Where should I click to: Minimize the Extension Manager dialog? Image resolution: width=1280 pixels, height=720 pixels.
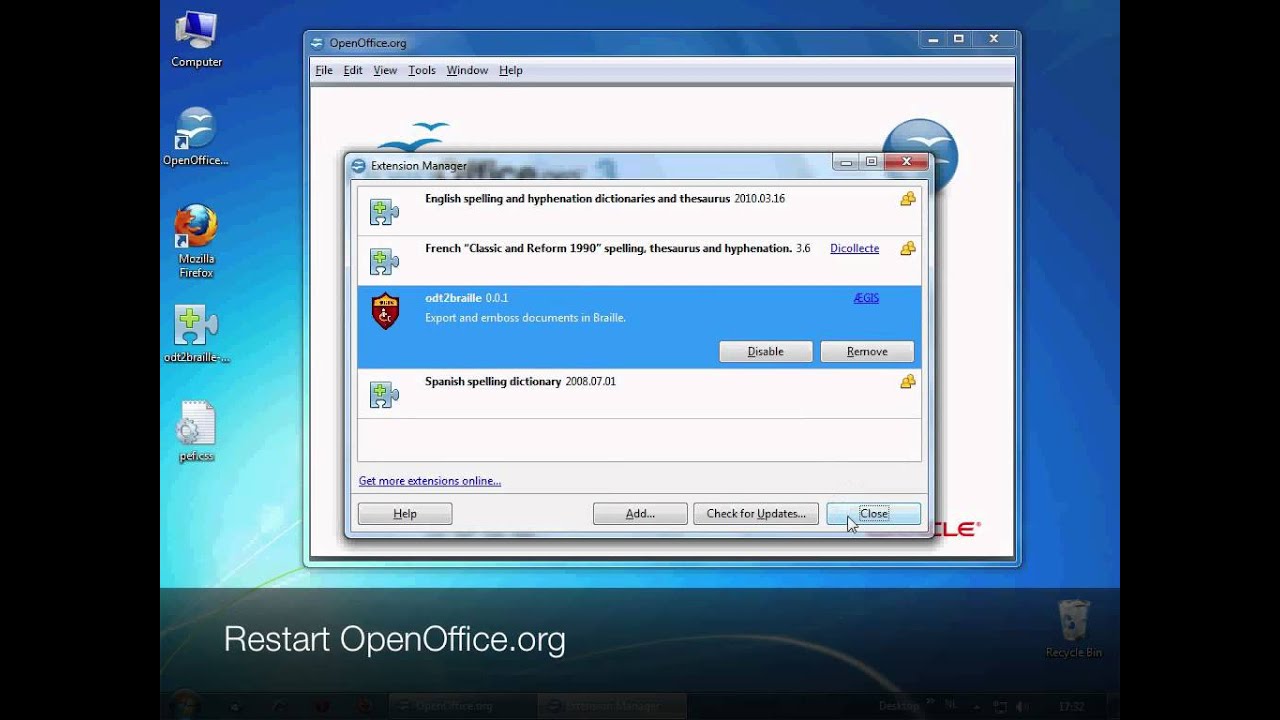pos(846,162)
